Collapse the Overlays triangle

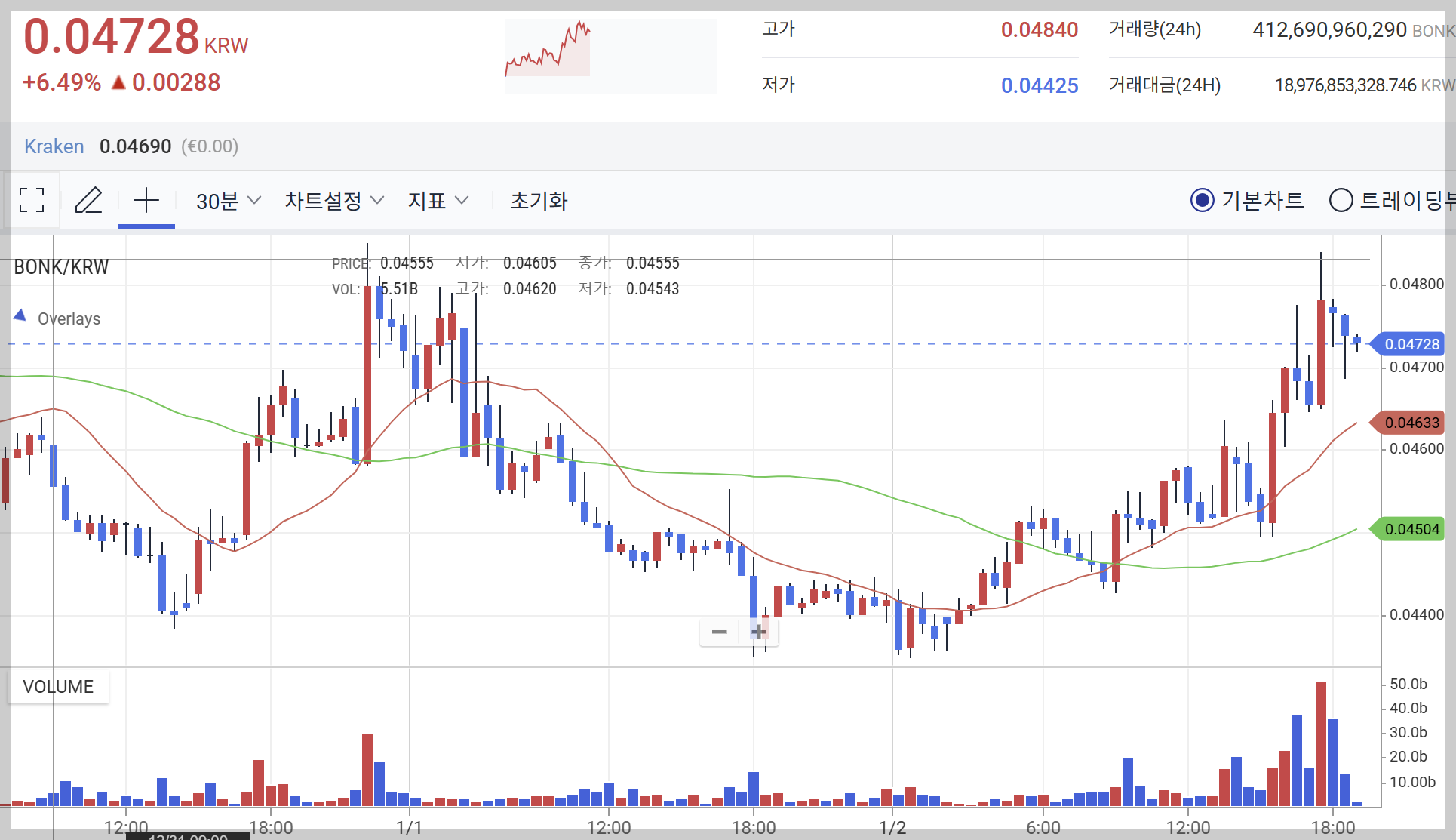(20, 315)
